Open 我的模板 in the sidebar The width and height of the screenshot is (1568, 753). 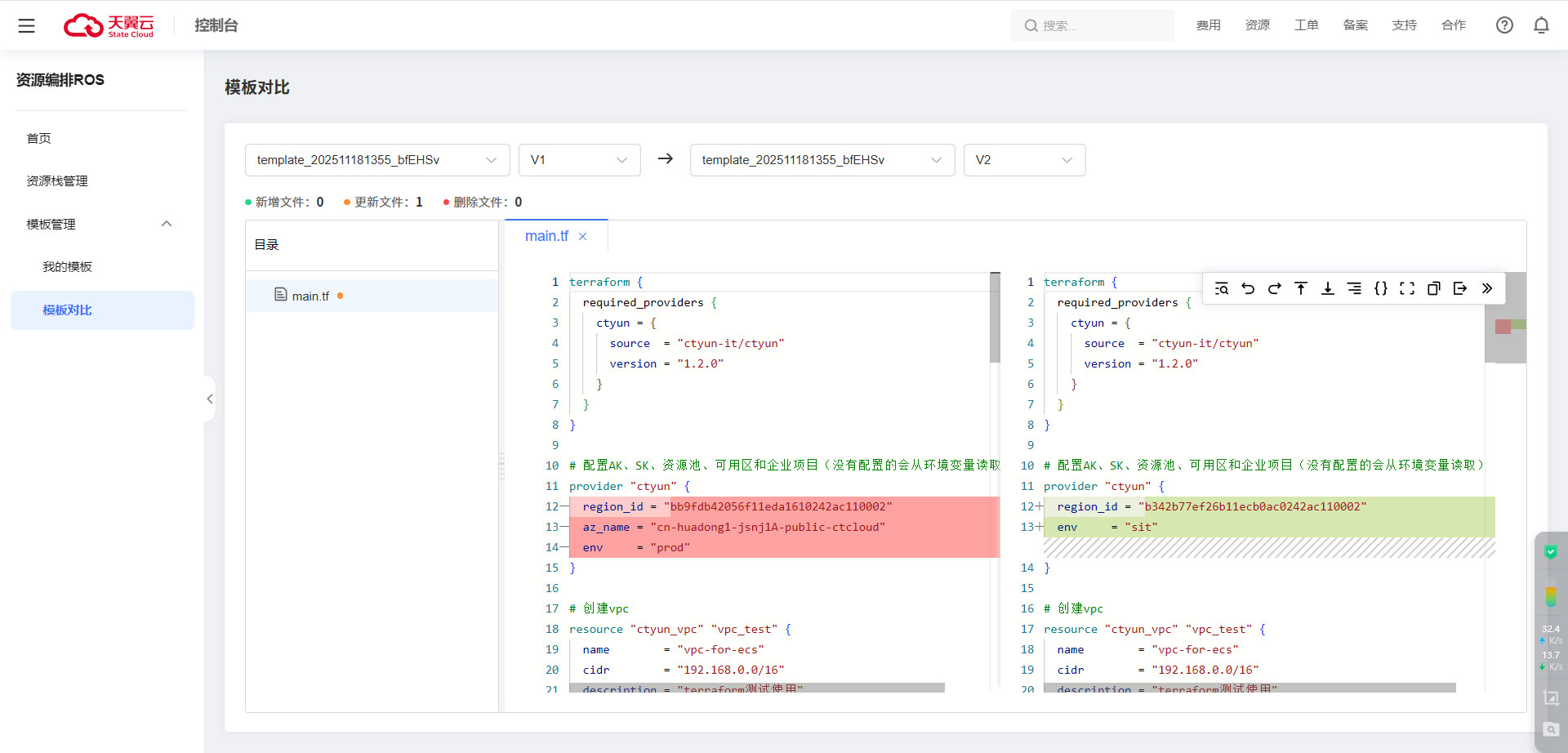click(67, 267)
